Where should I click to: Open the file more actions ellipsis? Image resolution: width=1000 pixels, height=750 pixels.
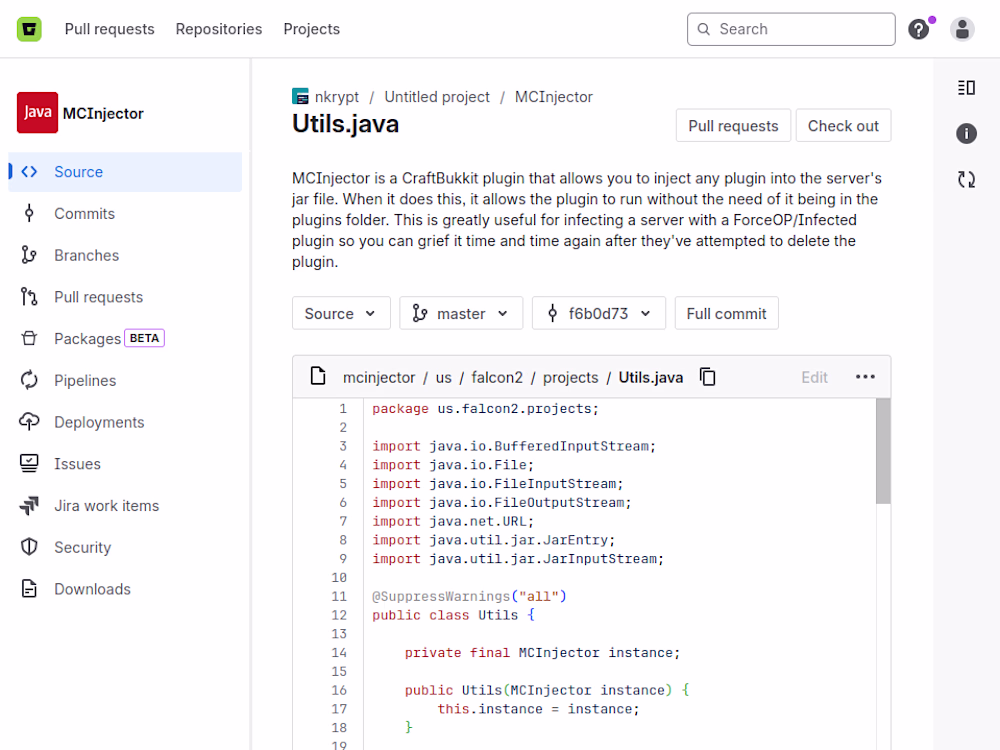click(x=865, y=377)
